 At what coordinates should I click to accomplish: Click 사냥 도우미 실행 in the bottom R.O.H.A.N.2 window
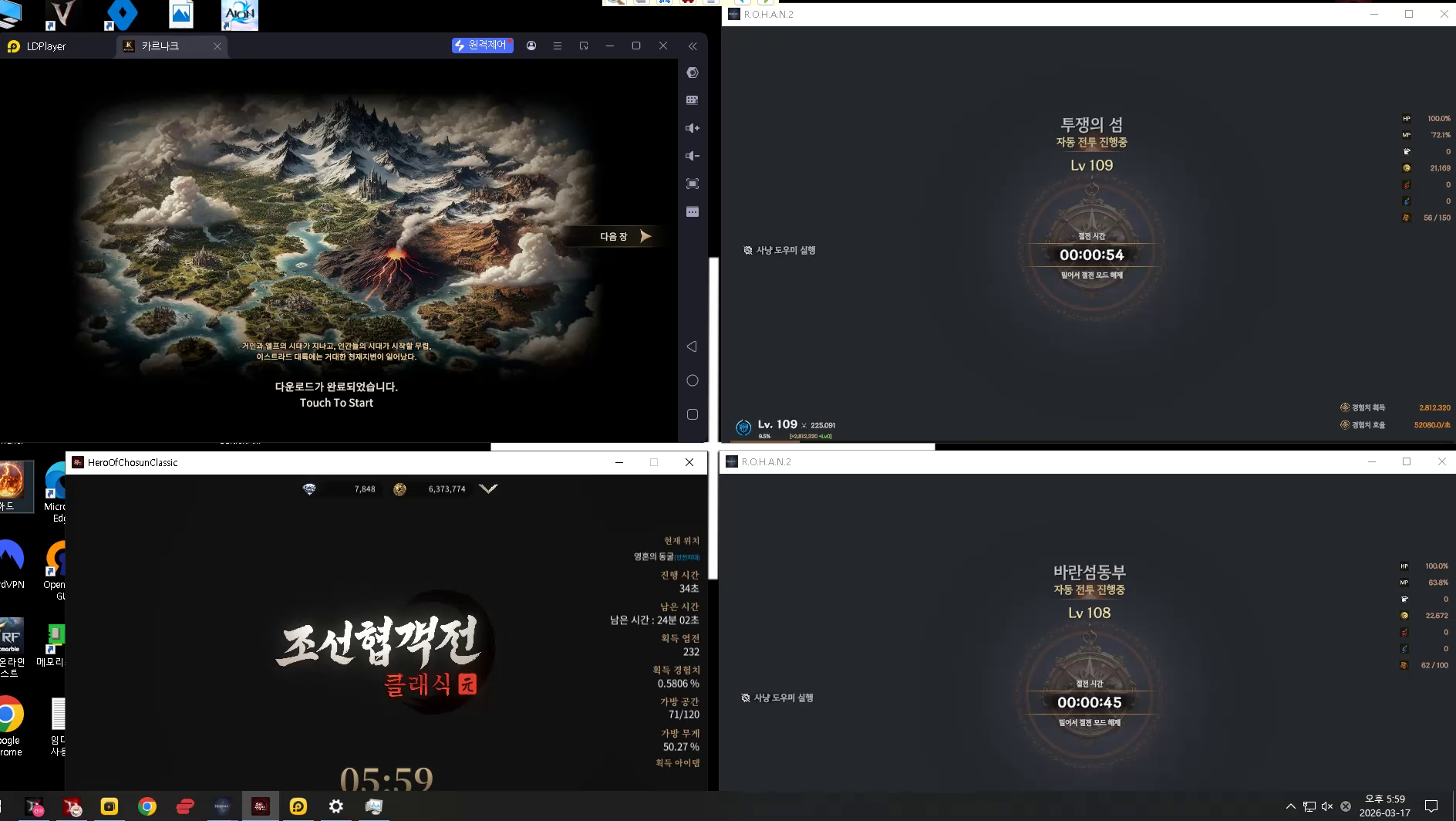coord(777,698)
